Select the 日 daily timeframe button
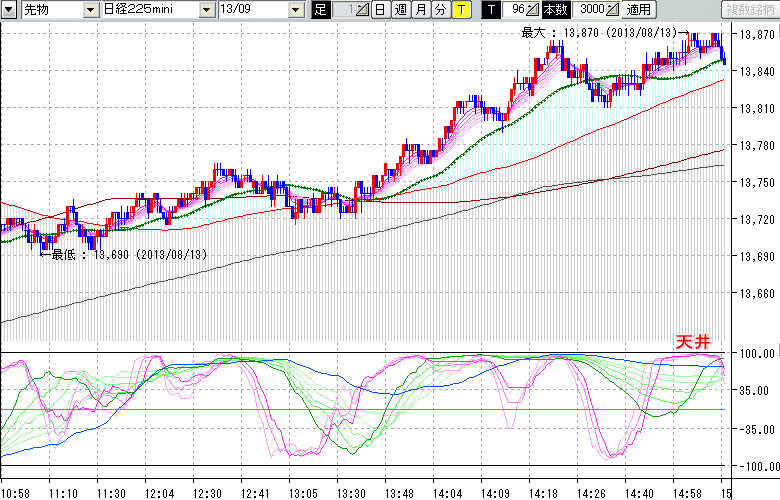The height and width of the screenshot is (500, 780). [x=380, y=10]
